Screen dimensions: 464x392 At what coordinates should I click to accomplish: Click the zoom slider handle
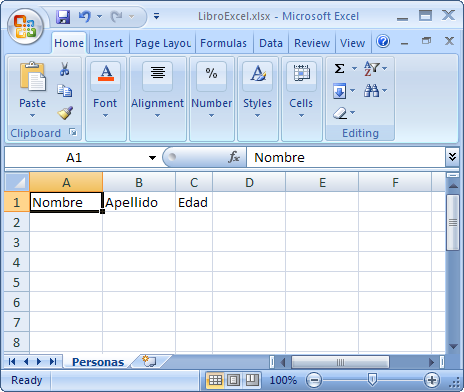click(372, 379)
